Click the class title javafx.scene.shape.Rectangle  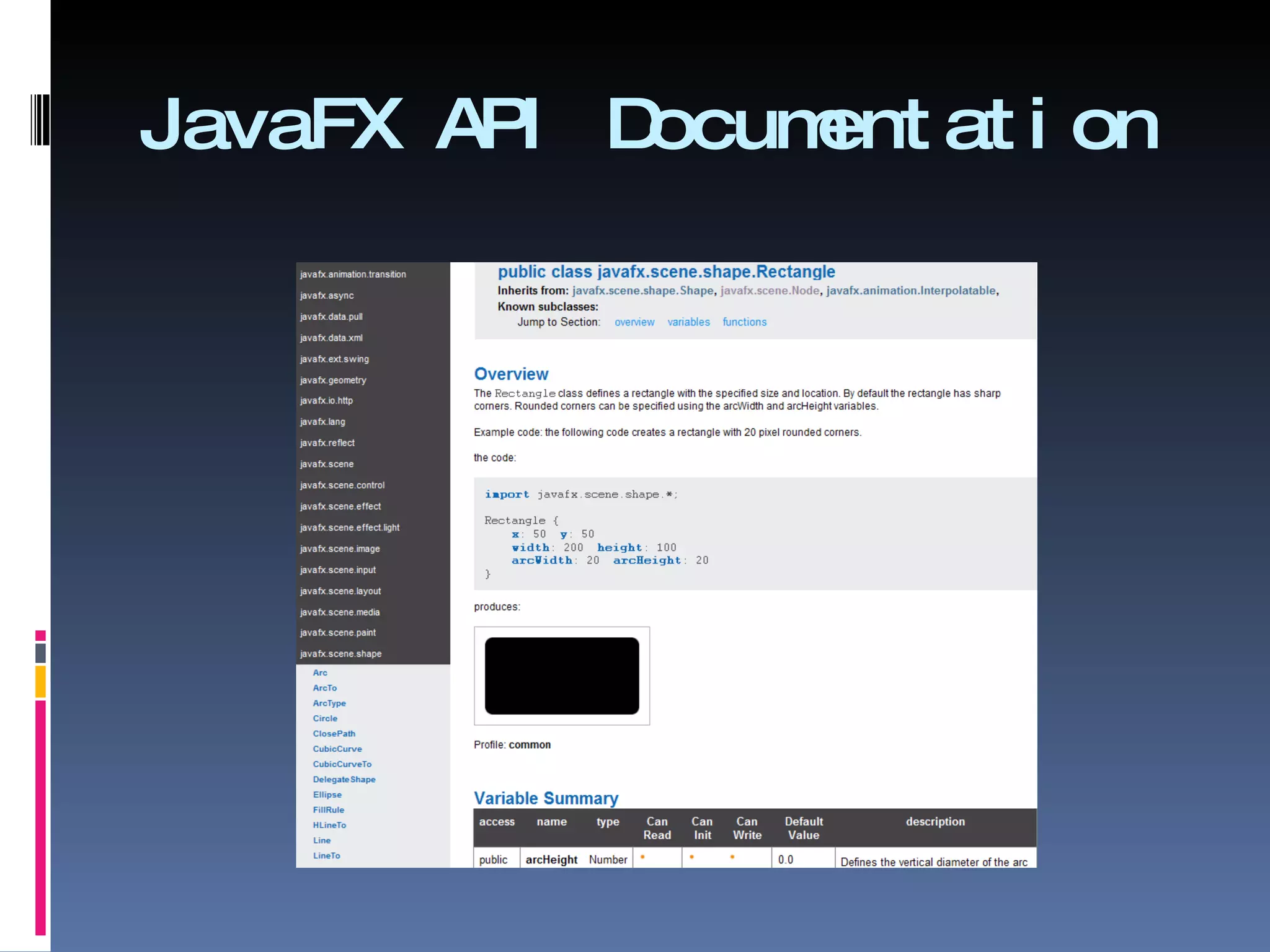(716, 271)
